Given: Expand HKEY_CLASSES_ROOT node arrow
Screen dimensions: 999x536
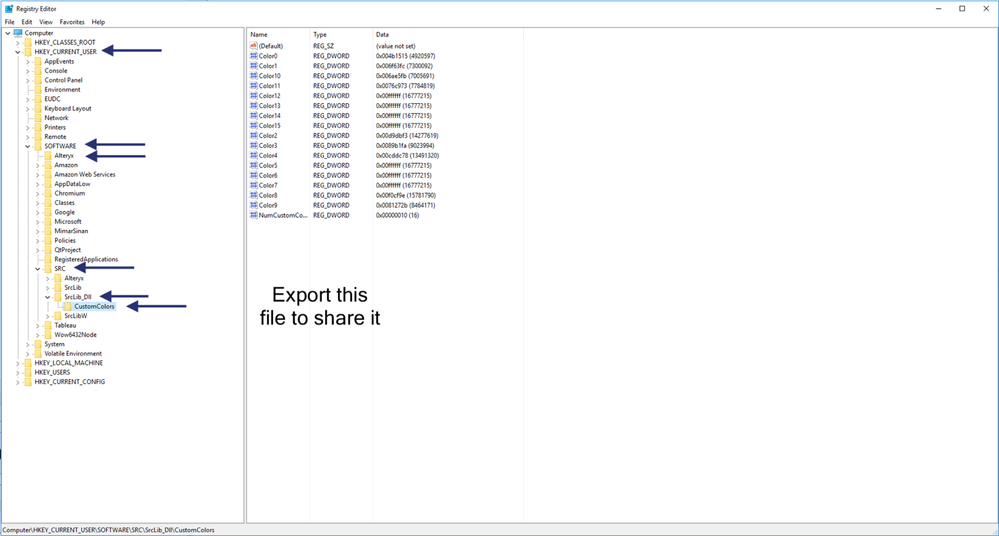Looking at the screenshot, I should (x=18, y=43).
